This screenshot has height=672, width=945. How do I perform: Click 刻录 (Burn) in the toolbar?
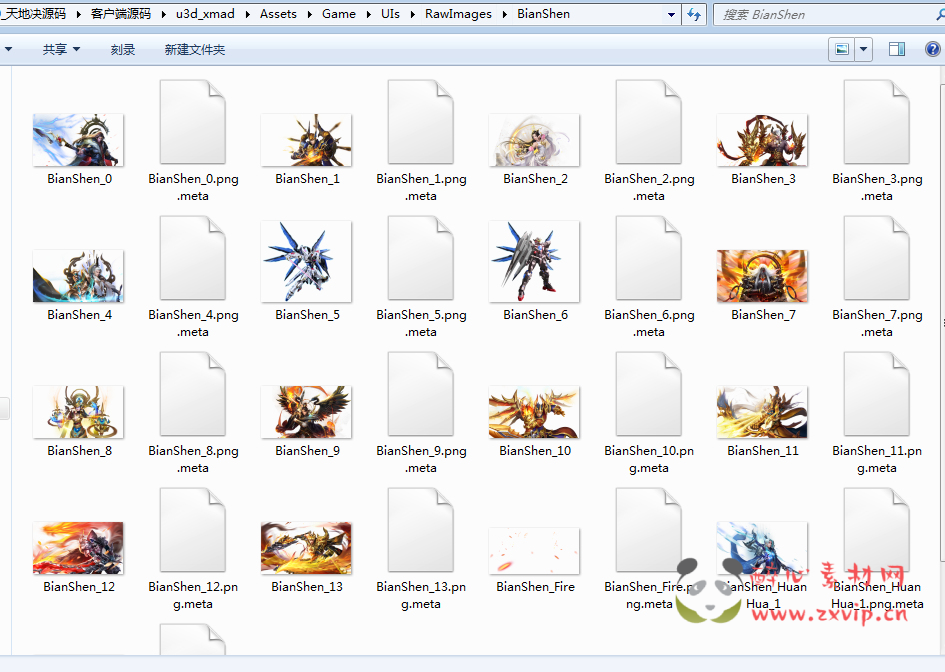tap(123, 50)
